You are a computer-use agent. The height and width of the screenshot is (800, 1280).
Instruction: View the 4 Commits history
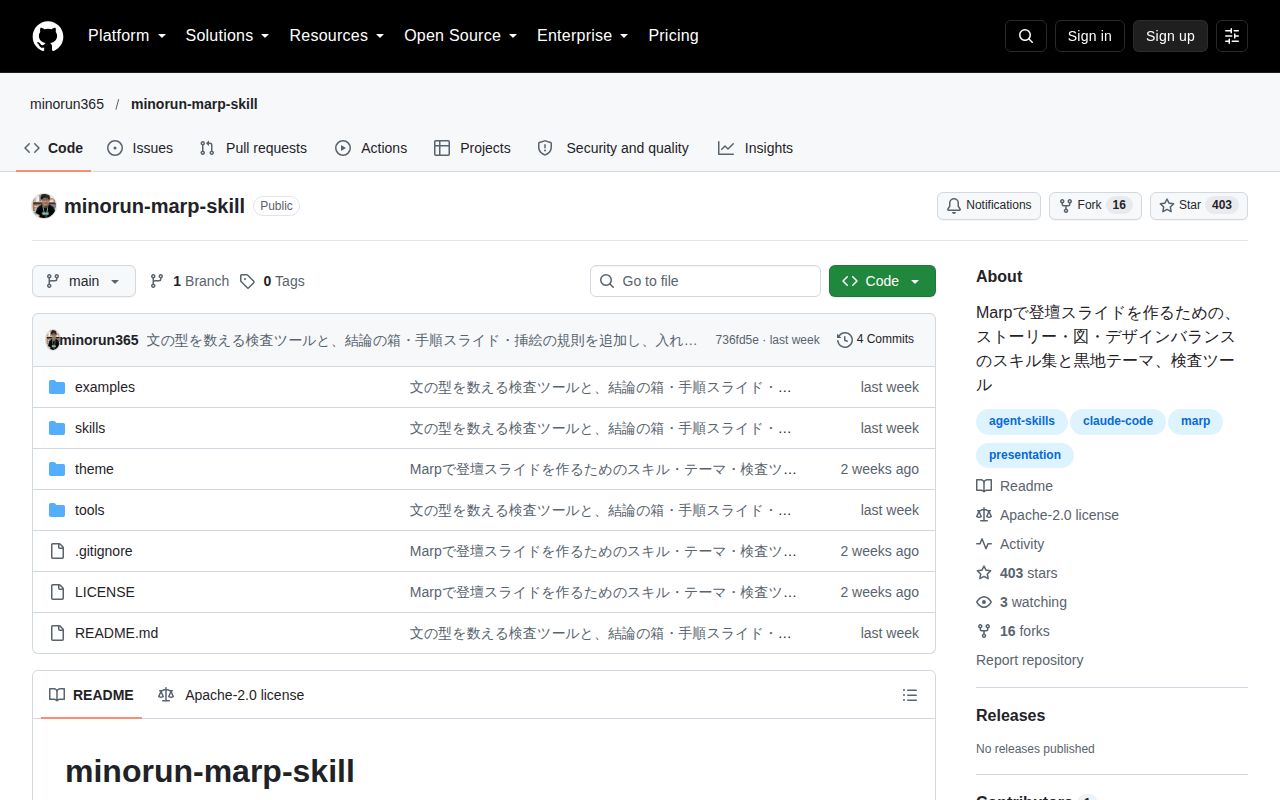pos(876,339)
